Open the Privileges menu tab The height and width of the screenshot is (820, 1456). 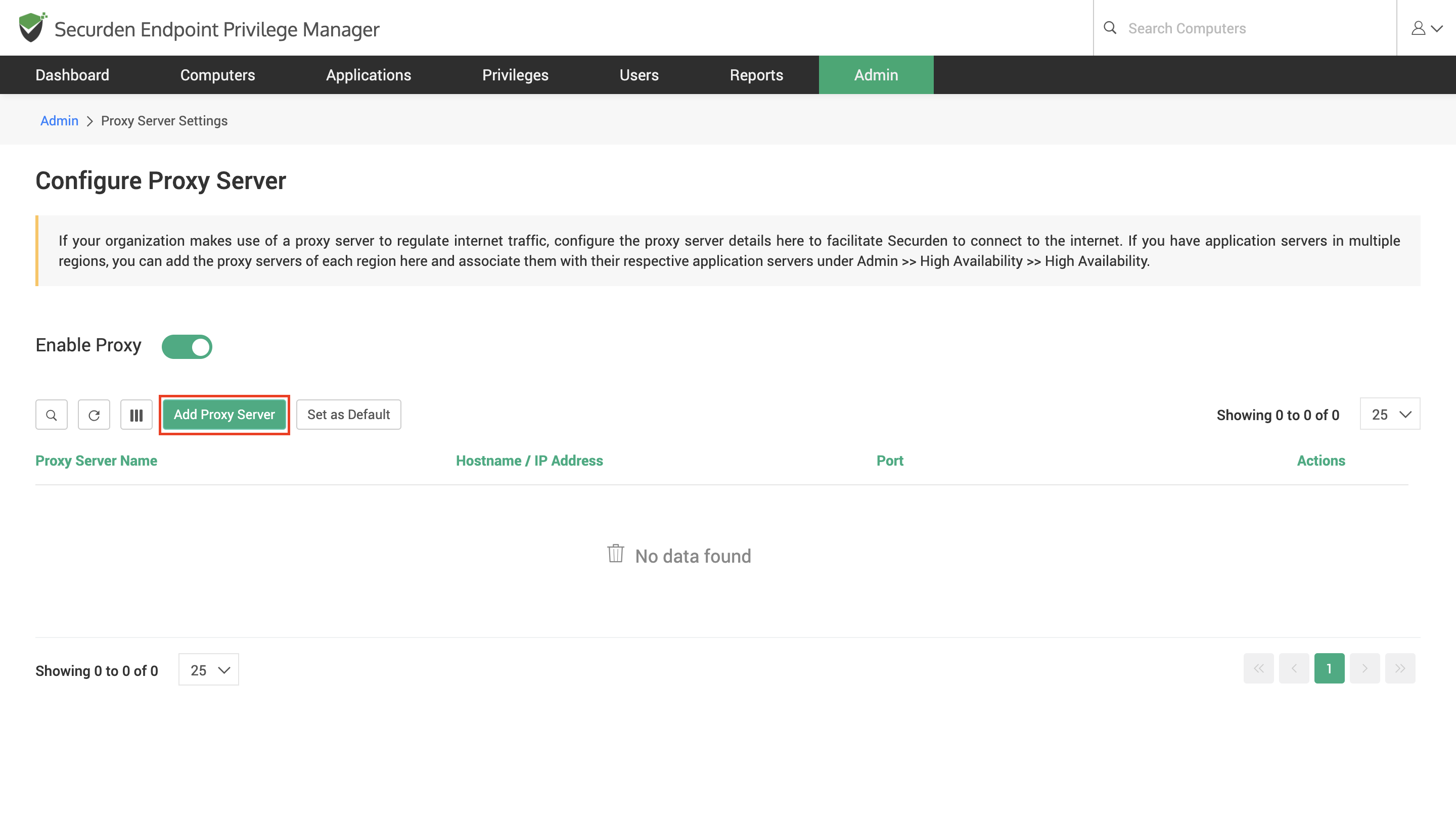pyautogui.click(x=515, y=75)
